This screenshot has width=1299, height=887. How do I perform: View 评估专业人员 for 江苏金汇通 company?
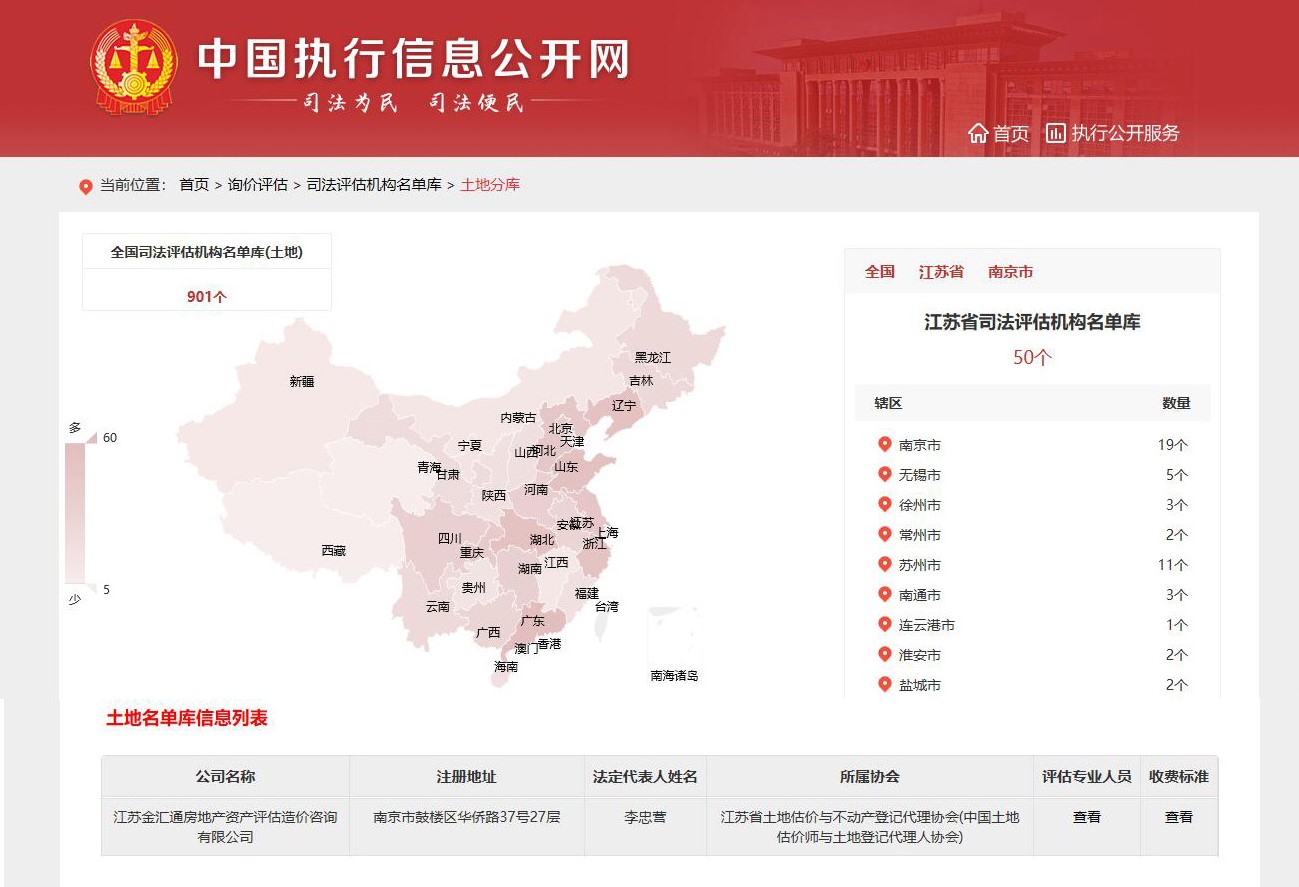click(x=1086, y=817)
